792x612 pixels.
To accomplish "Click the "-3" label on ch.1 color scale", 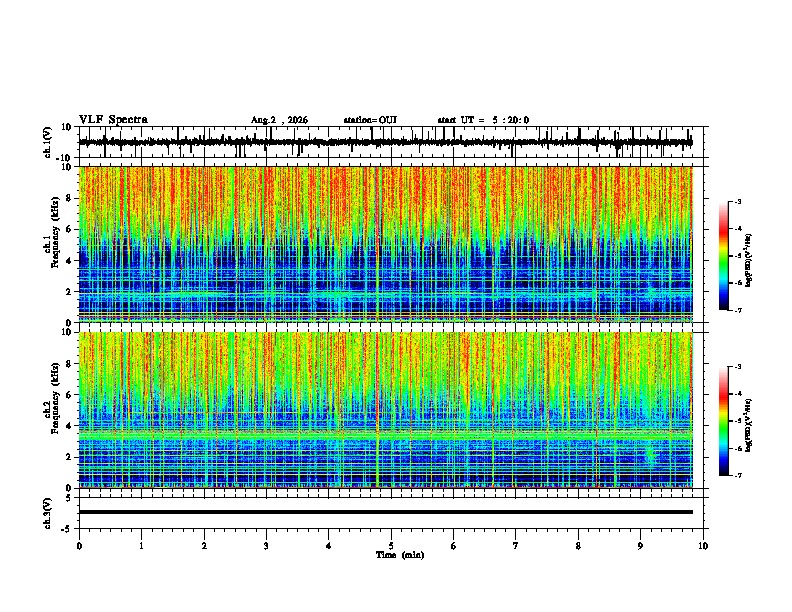I will point(737,201).
